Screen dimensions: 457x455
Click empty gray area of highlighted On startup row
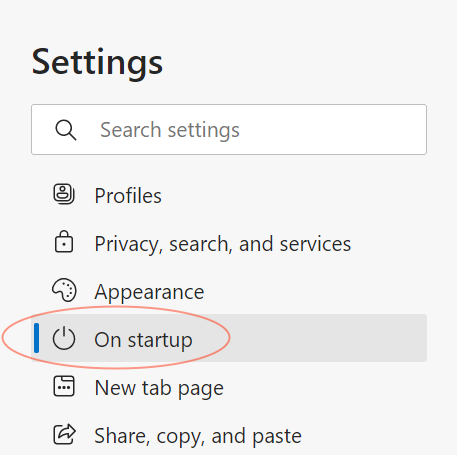pyautogui.click(x=327, y=338)
